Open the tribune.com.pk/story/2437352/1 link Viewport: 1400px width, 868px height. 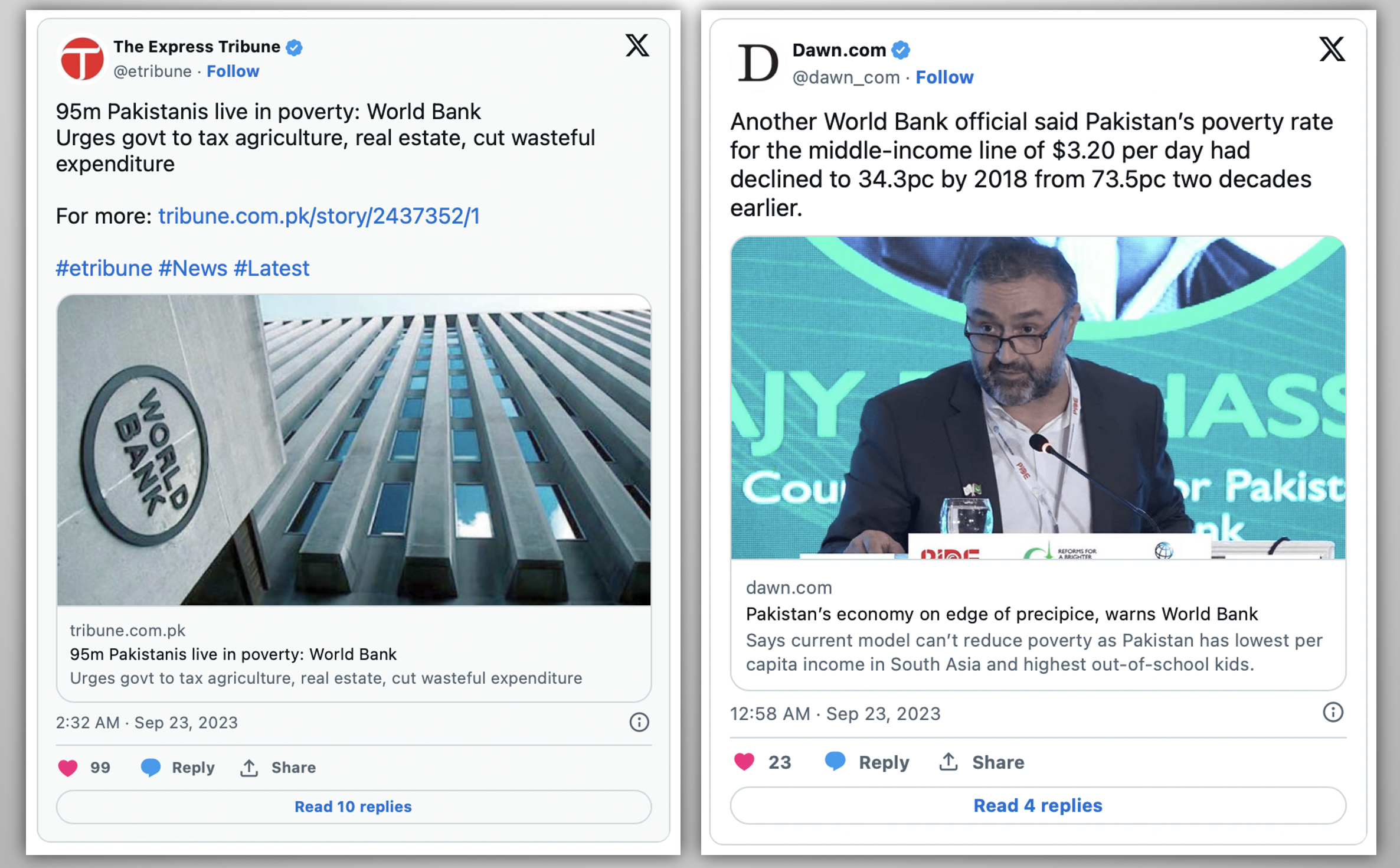(319, 216)
